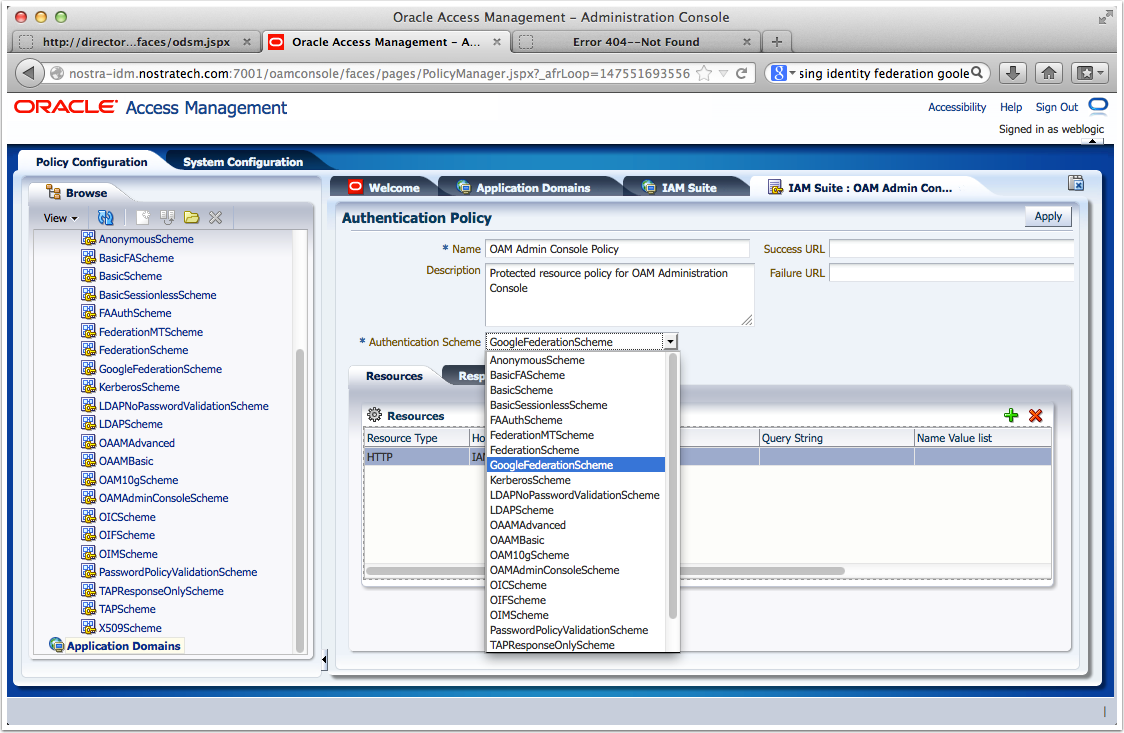
Task: Add a resource with the green plus
Action: coord(1010,414)
